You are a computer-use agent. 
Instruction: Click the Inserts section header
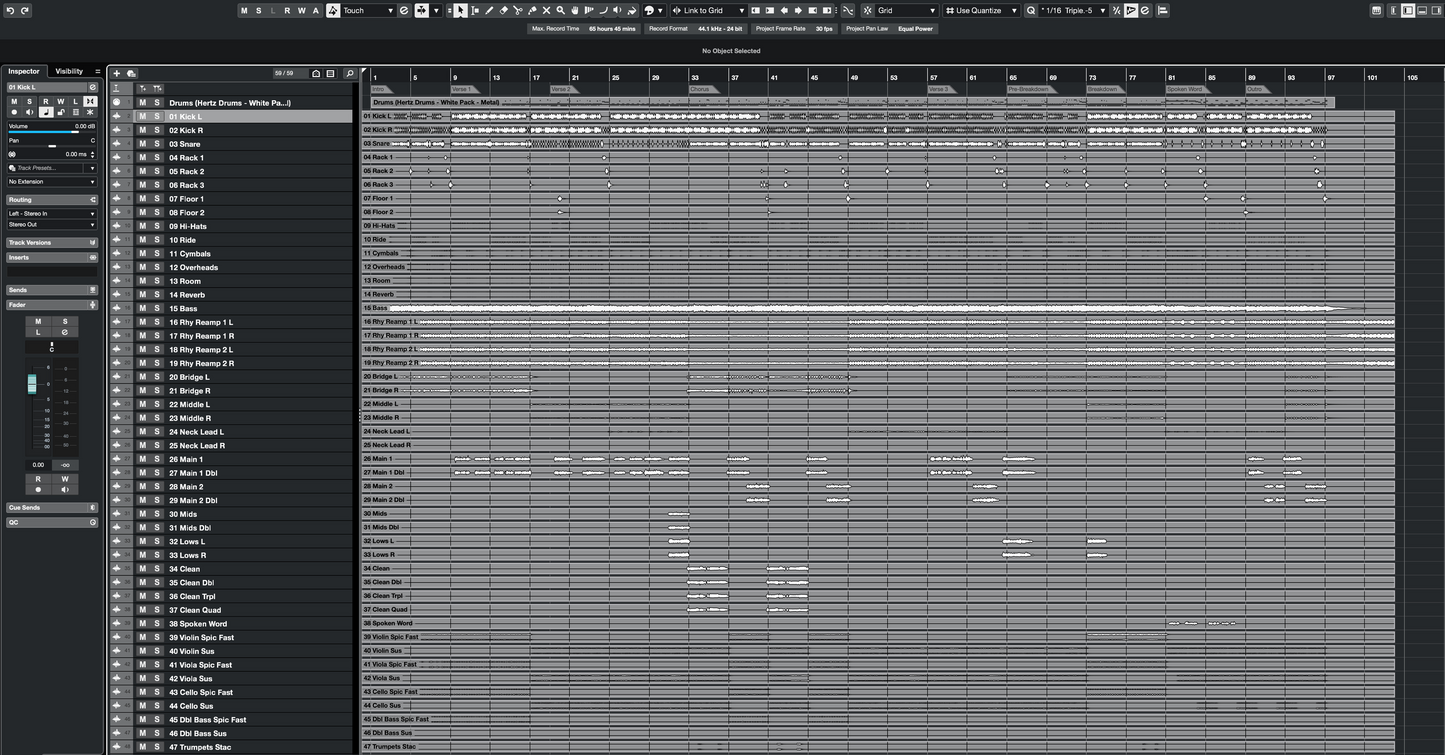pos(50,257)
